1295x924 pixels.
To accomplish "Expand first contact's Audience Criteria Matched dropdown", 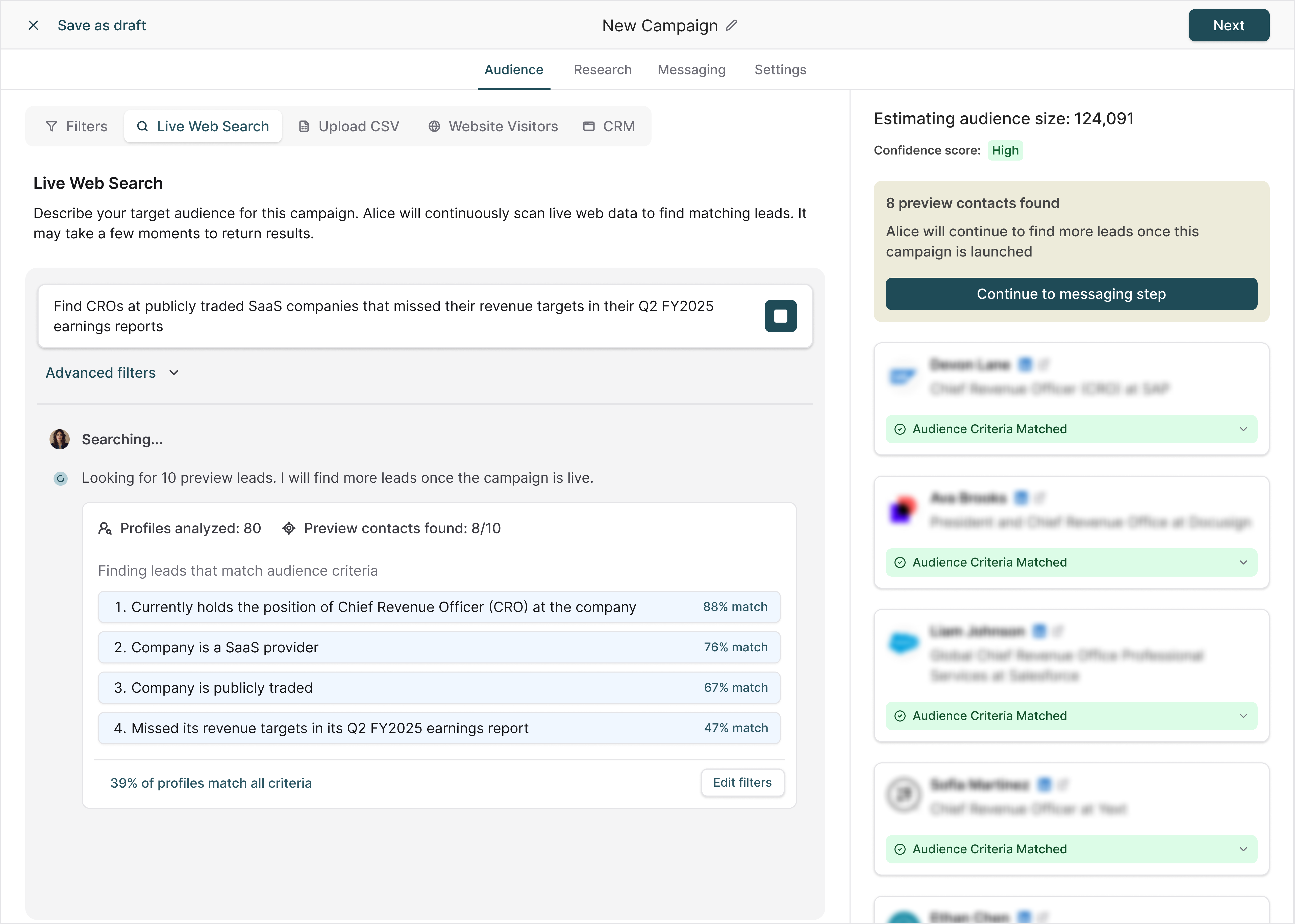I will tap(1243, 429).
